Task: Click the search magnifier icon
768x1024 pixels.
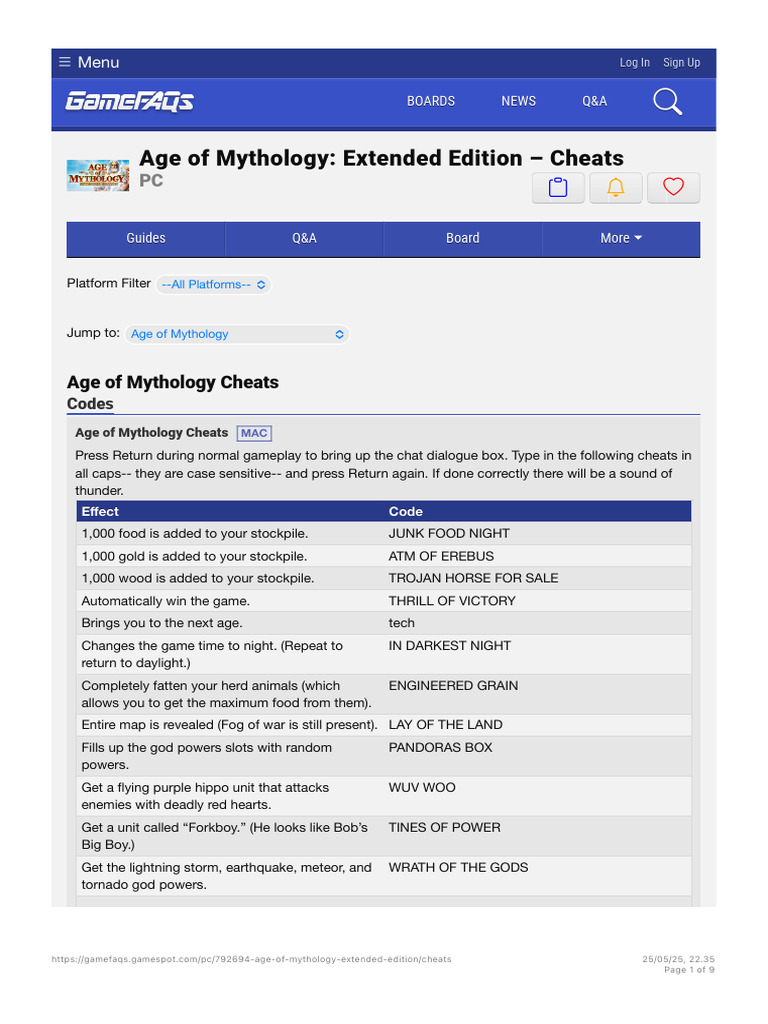Action: pyautogui.click(x=667, y=101)
